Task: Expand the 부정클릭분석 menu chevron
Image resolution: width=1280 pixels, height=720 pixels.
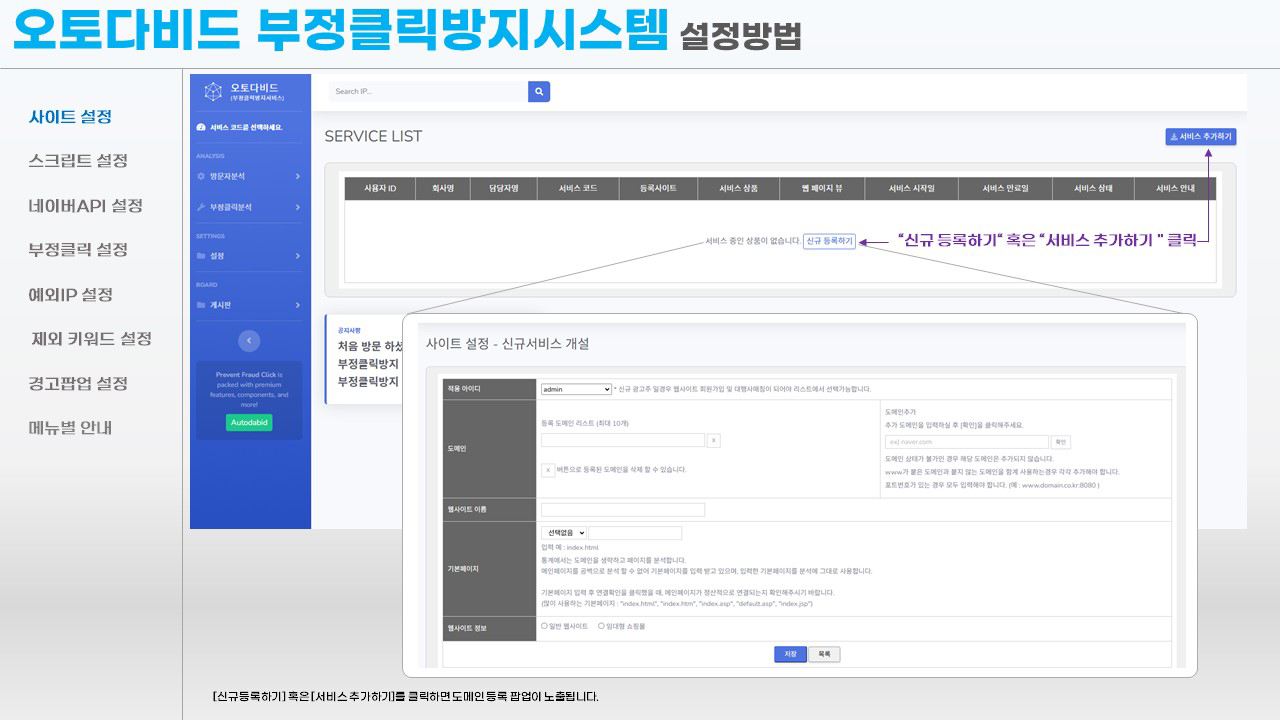Action: click(297, 207)
